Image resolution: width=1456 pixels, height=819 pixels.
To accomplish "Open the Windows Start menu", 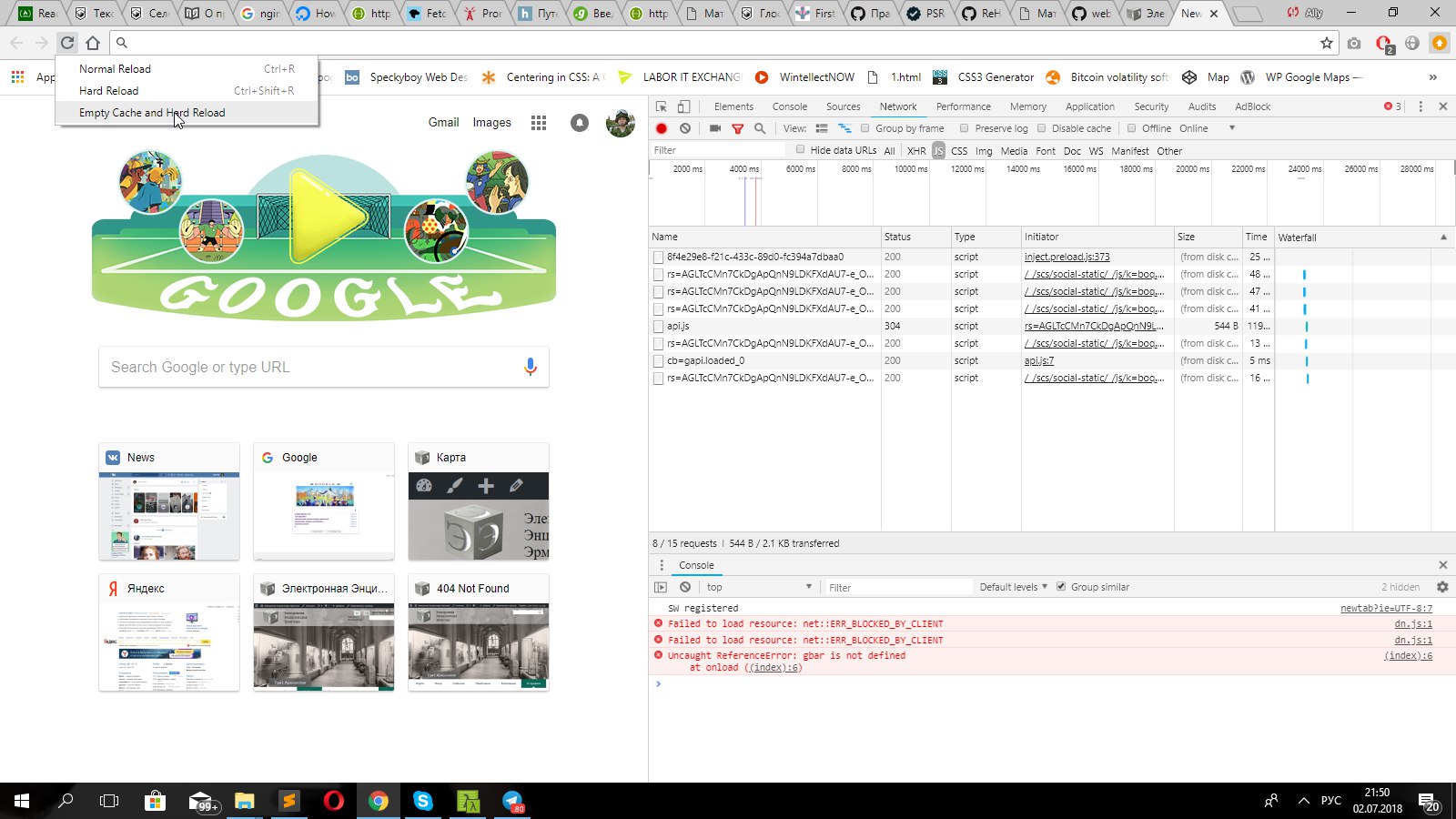I will pos(22,801).
